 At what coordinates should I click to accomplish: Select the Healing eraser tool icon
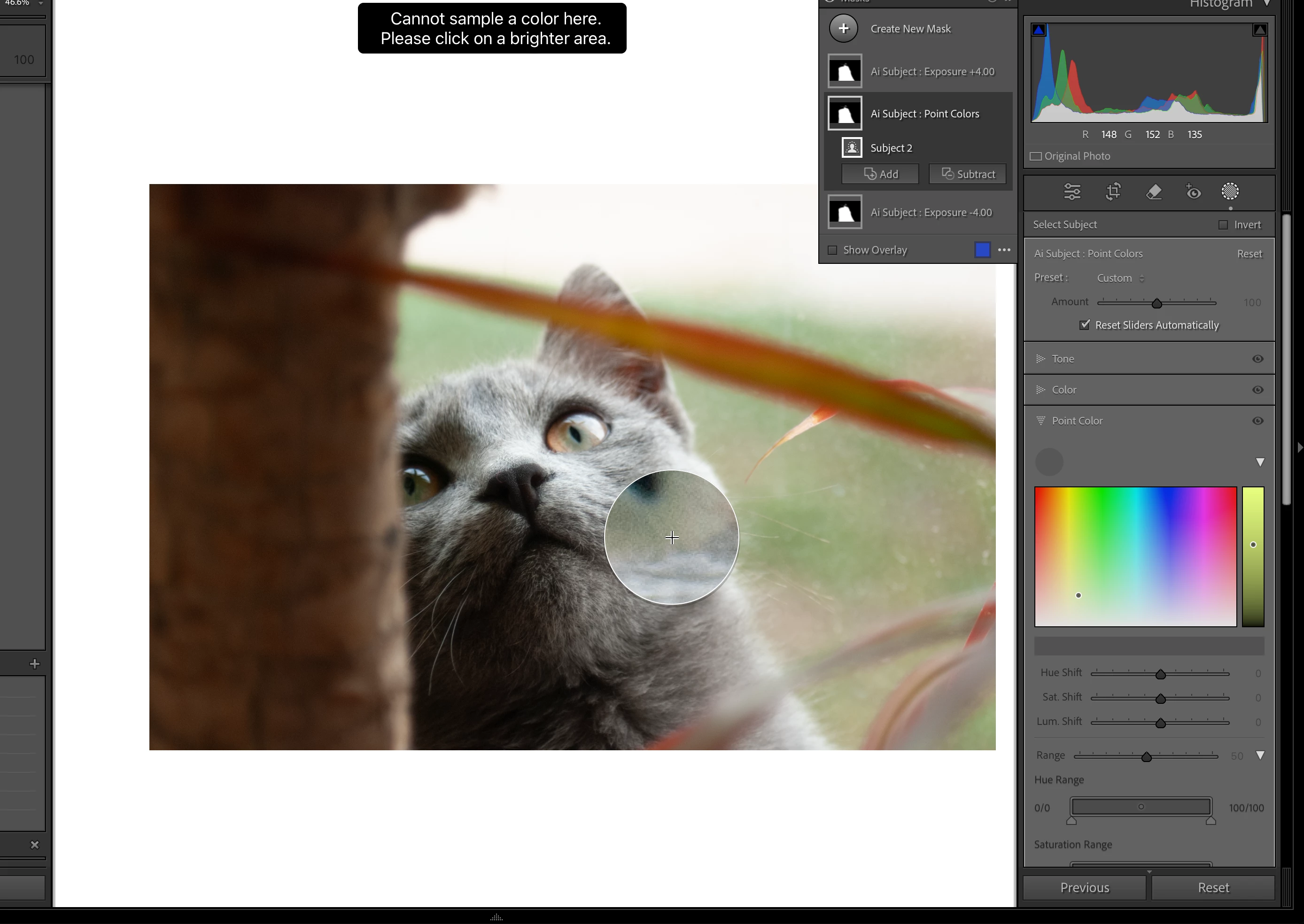pyautogui.click(x=1154, y=192)
